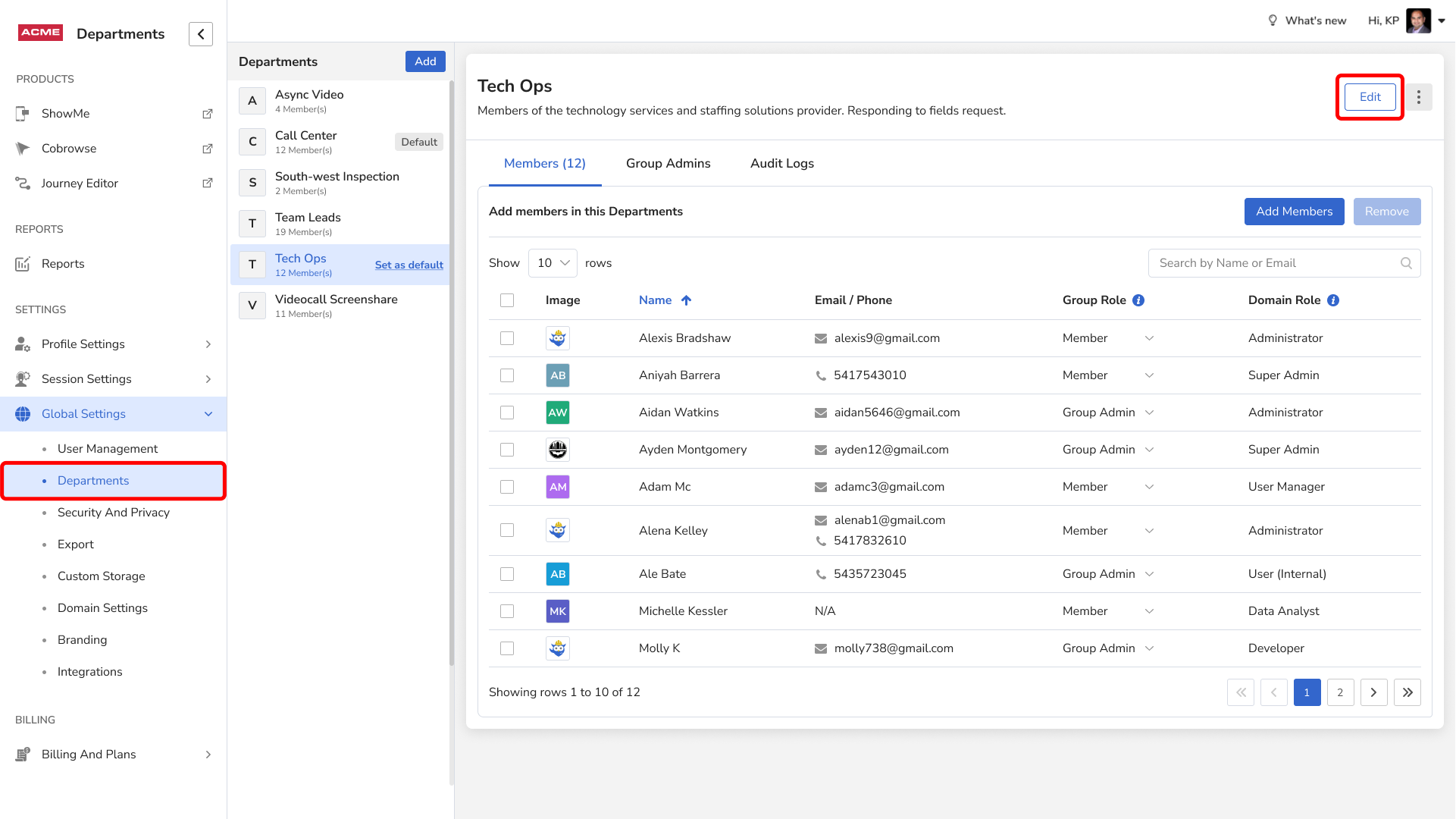
Task: Click the Domain Role info icon
Action: (x=1333, y=300)
